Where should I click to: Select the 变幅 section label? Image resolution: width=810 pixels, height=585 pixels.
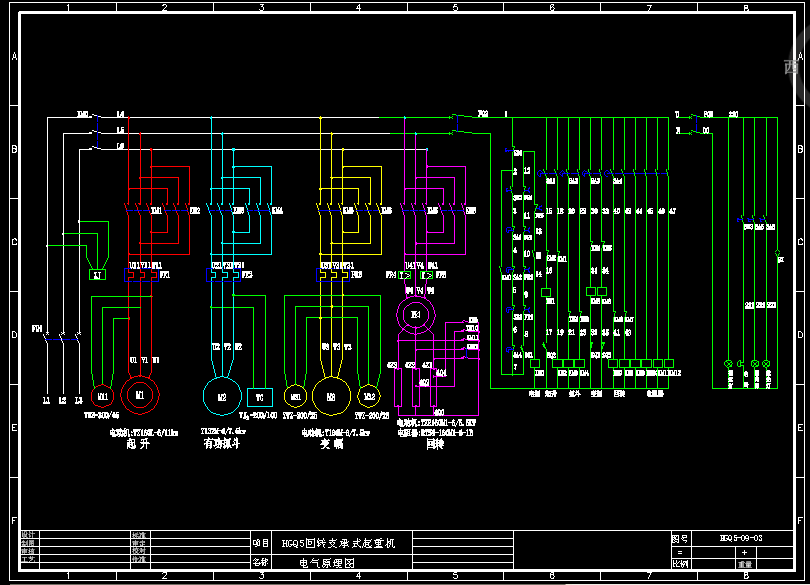tap(331, 444)
